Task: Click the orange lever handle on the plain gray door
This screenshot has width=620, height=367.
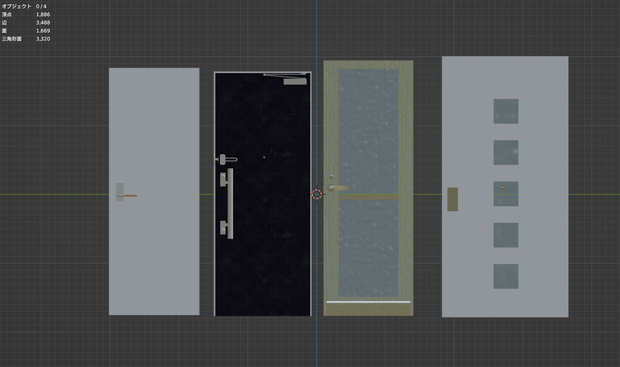Action: [x=130, y=195]
